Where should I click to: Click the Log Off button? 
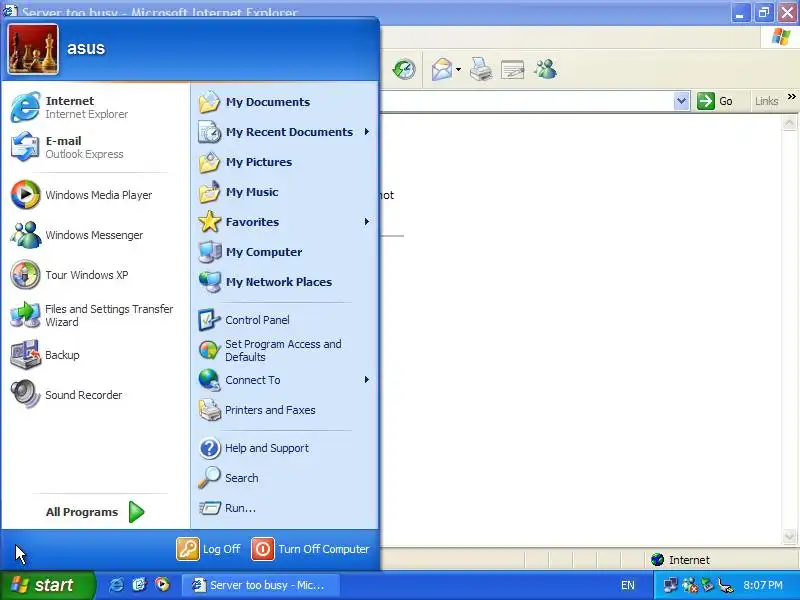pos(208,549)
